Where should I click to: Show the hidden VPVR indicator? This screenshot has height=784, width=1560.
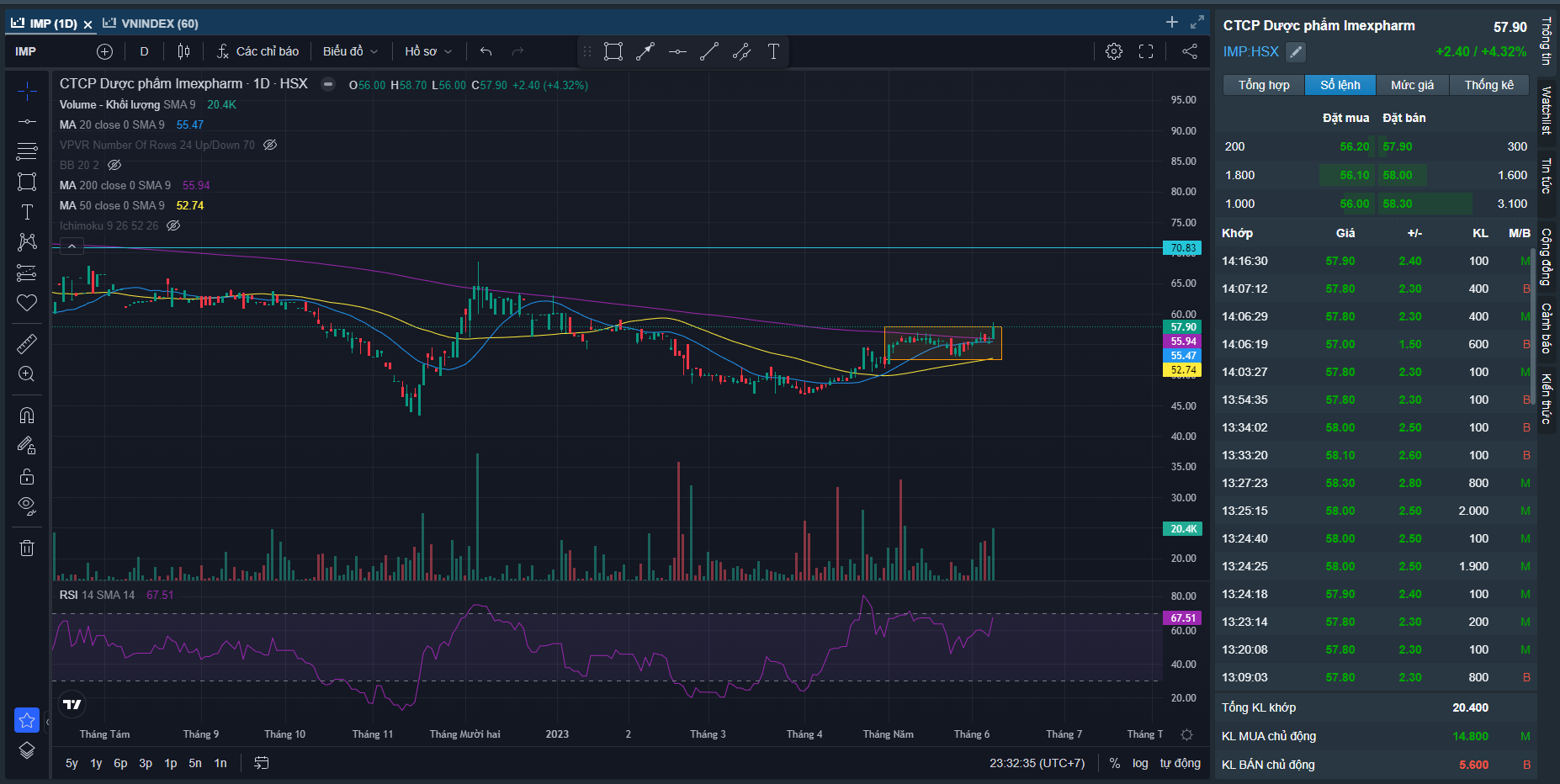click(x=270, y=145)
